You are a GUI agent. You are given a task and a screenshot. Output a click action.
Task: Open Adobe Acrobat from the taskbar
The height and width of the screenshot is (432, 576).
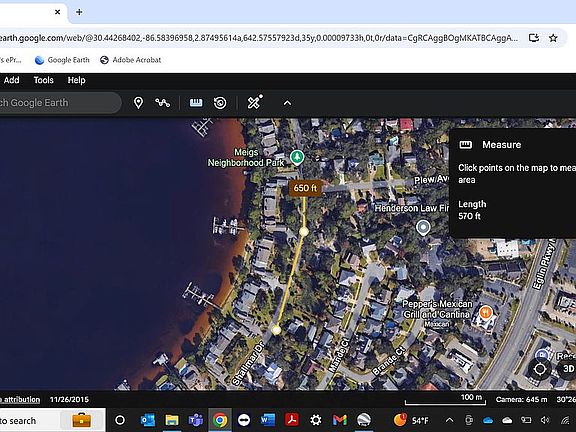coord(292,420)
